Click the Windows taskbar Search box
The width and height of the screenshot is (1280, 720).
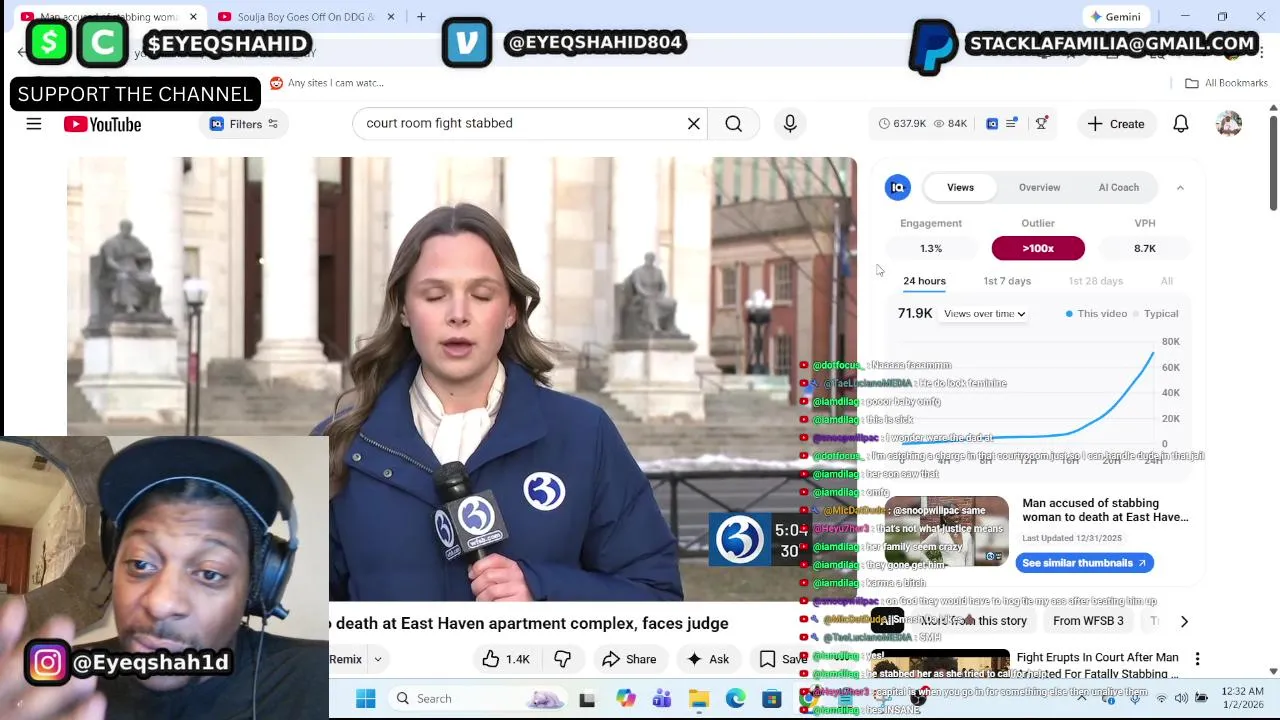point(476,698)
